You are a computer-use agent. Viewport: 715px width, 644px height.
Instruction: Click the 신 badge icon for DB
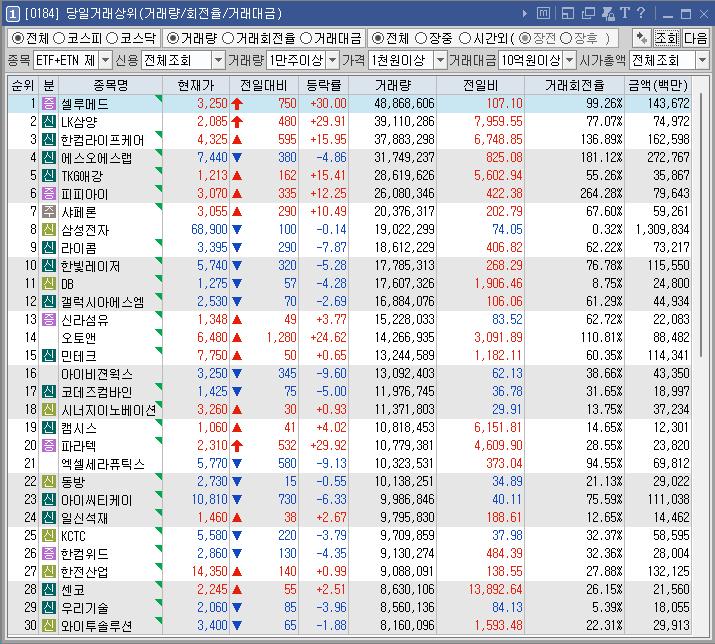(x=49, y=283)
